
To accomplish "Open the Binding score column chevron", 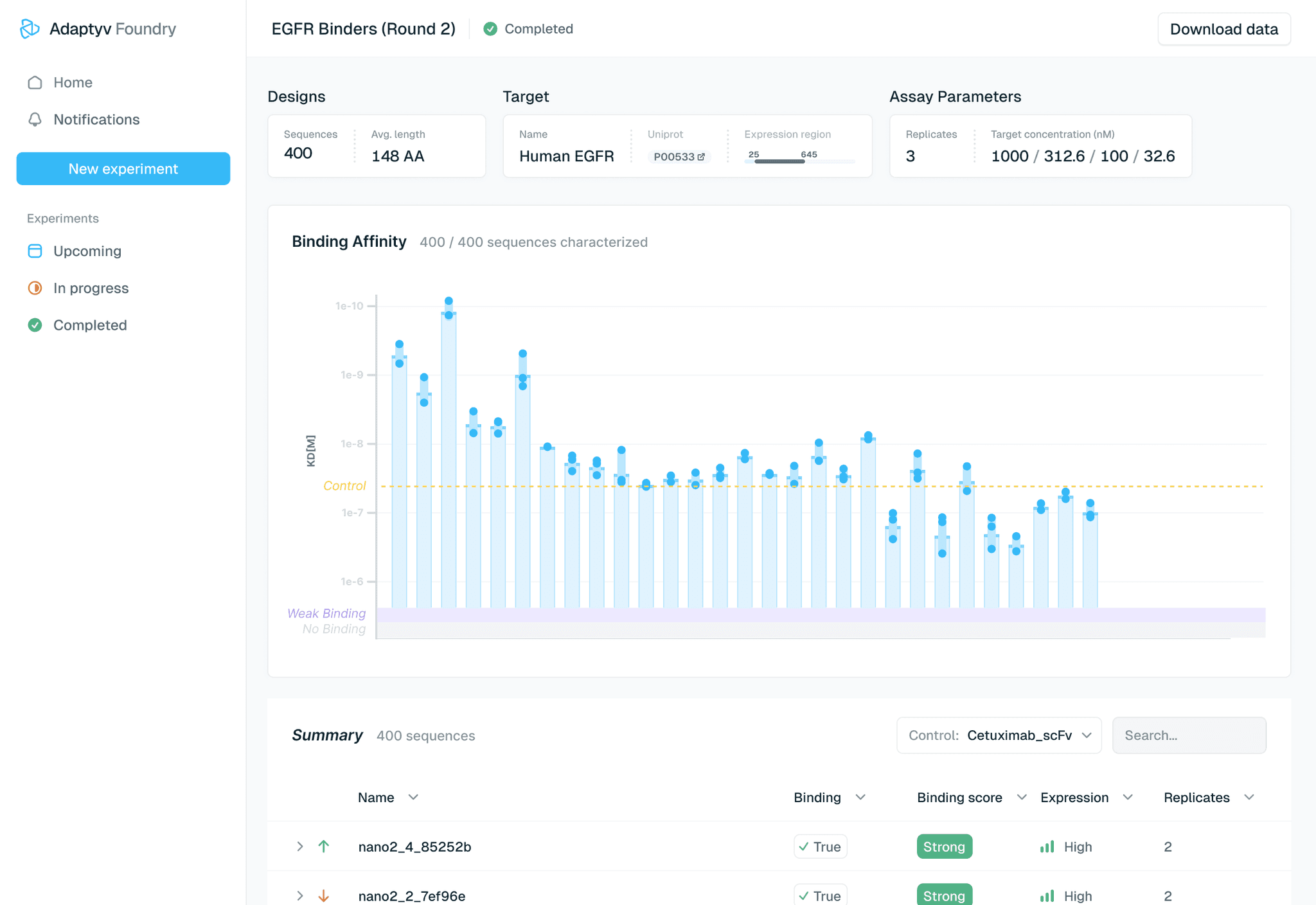I will 1022,797.
